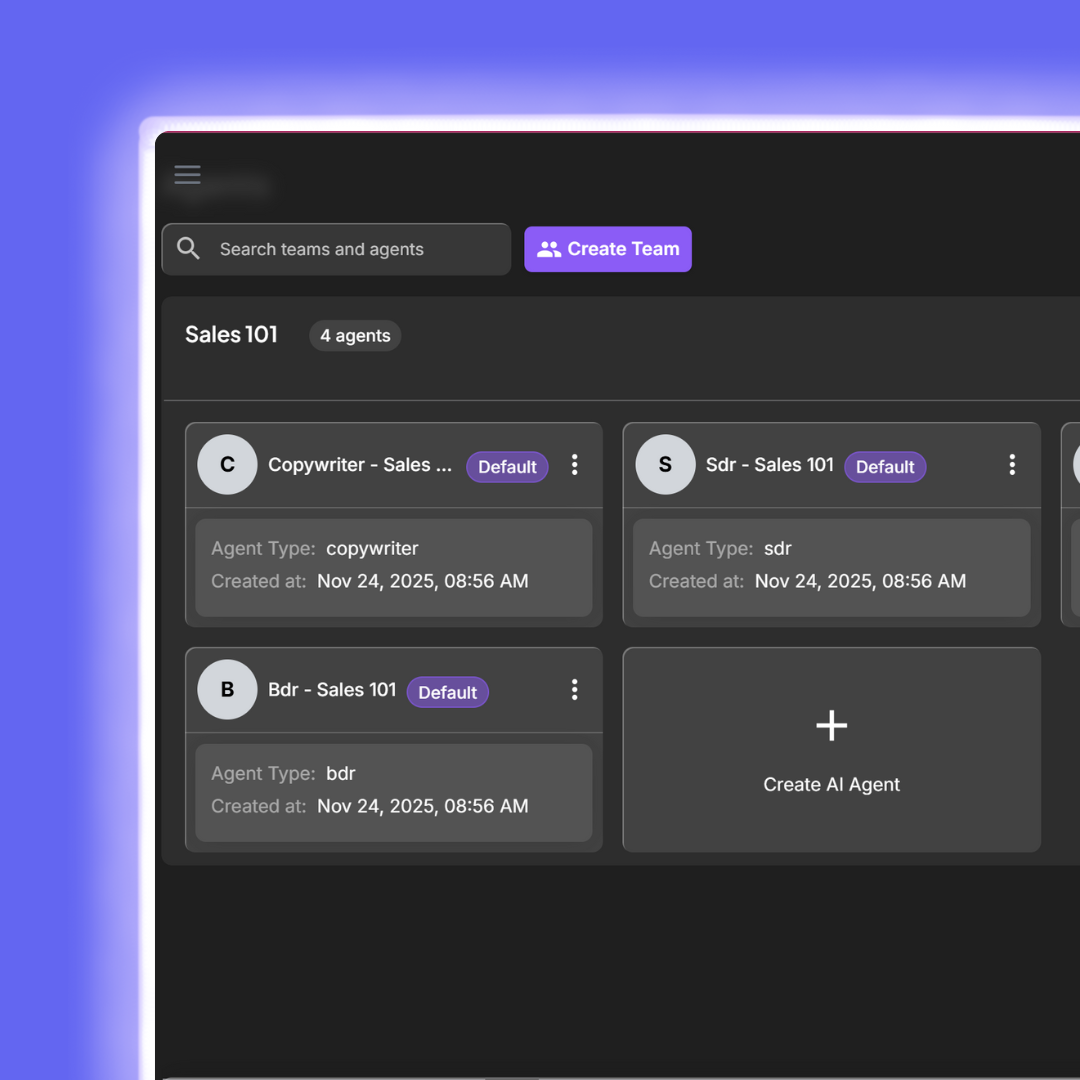Select the Sdr agent's S avatar
The height and width of the screenshot is (1080, 1080).
tap(665, 464)
